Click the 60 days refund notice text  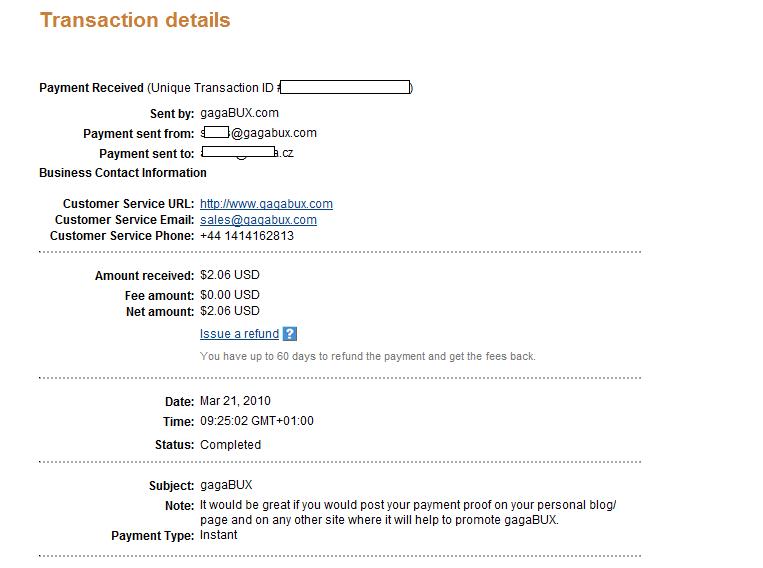[x=367, y=356]
